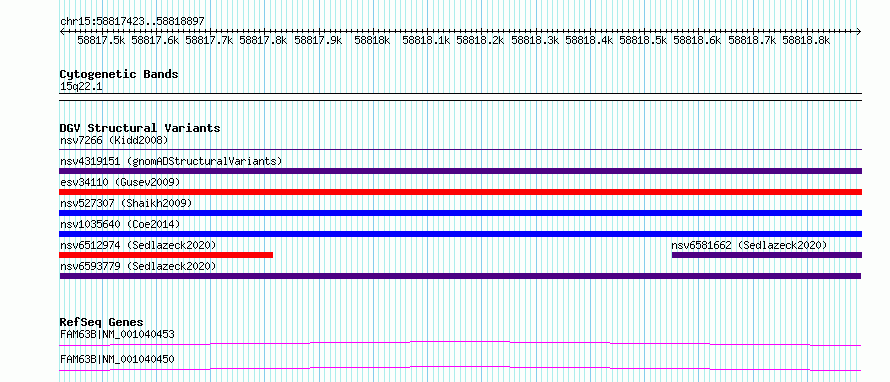Image resolution: width=890 pixels, height=382 pixels.
Task: Click the red esv34110 variant bar
Action: tap(460, 192)
